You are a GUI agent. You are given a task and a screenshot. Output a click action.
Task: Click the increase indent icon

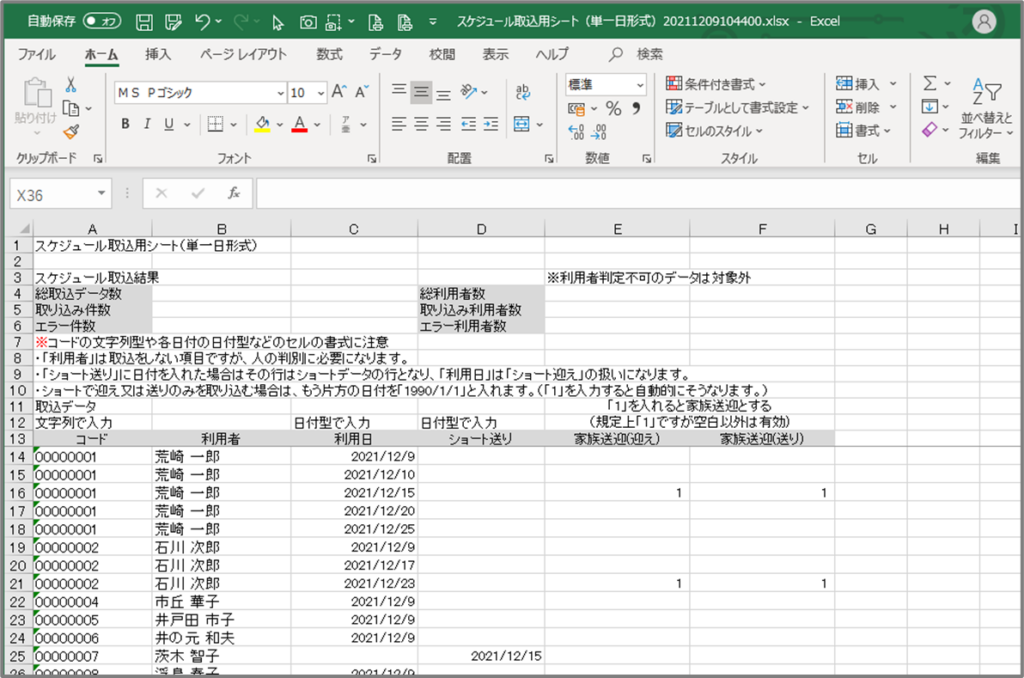[x=491, y=124]
